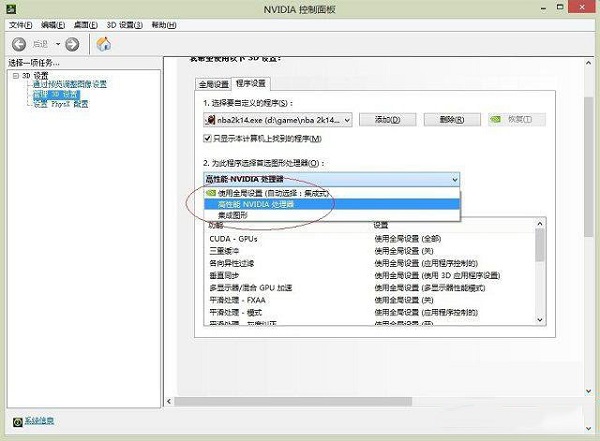
Task: Choose 高性能 NVIDIA 处理器 option
Action: [331, 204]
